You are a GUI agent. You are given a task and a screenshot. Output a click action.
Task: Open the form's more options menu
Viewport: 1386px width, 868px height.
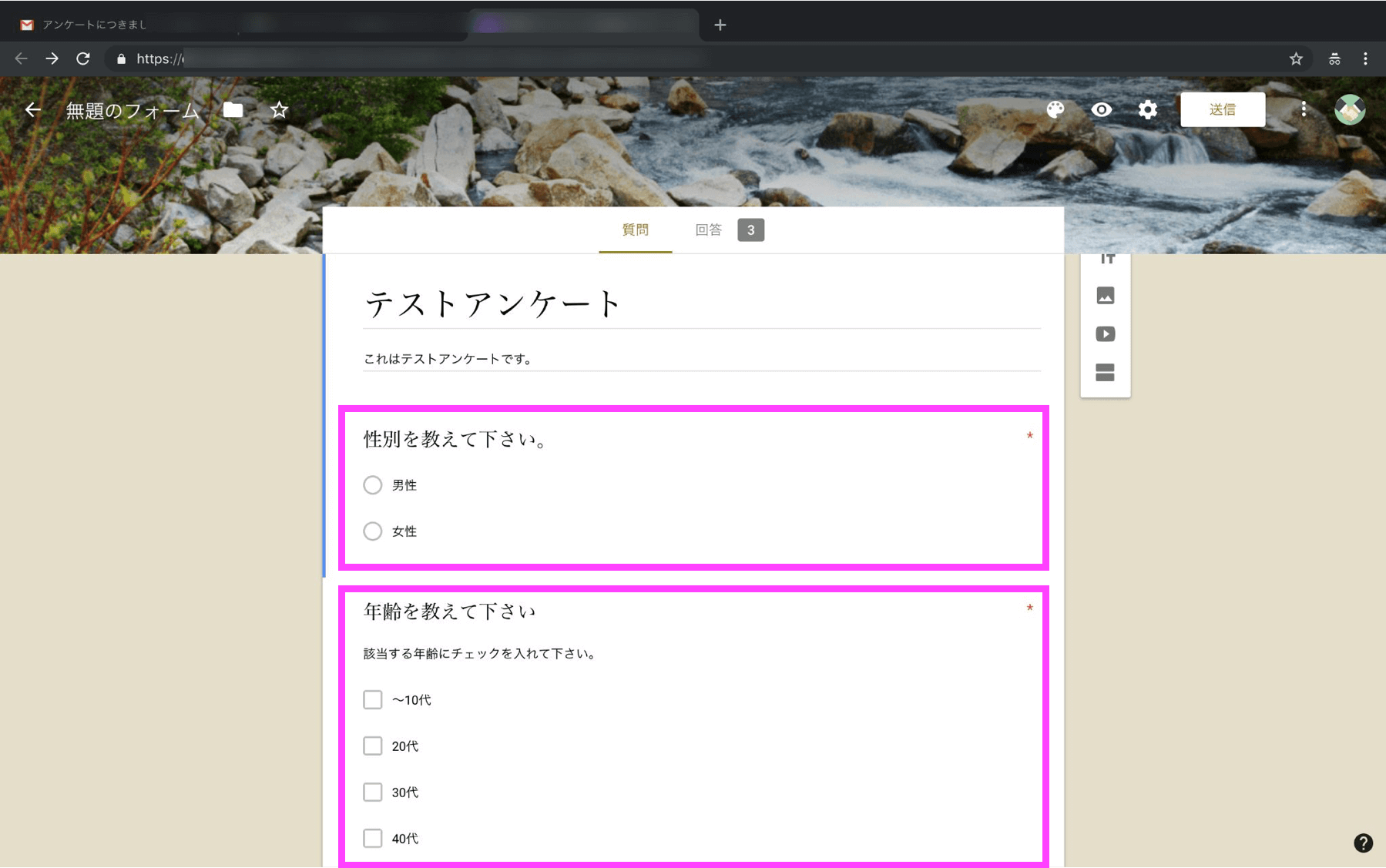[x=1303, y=109]
